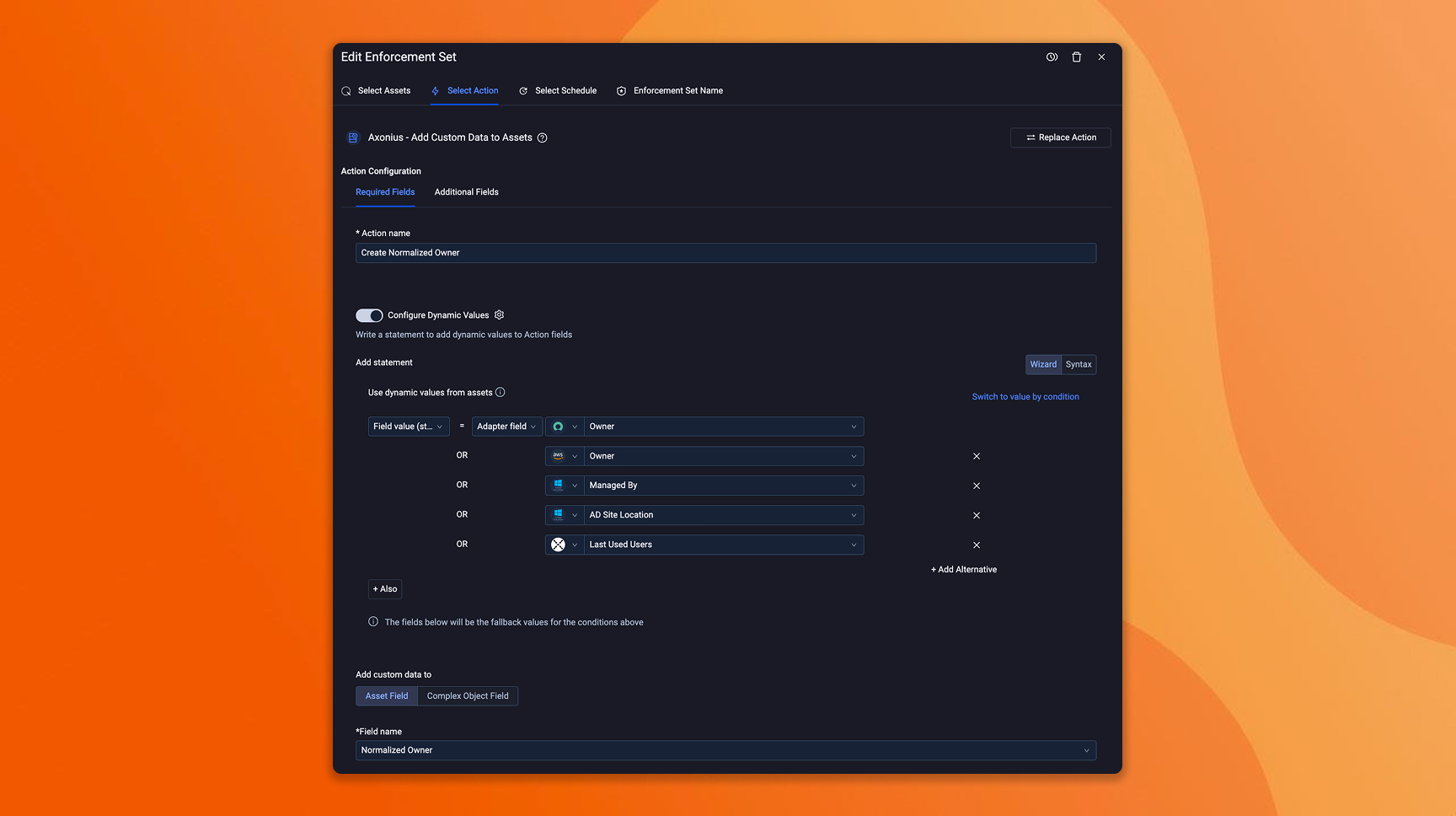This screenshot has height=816, width=1456.
Task: Open the run history clock icon in the header
Action: click(x=1052, y=57)
